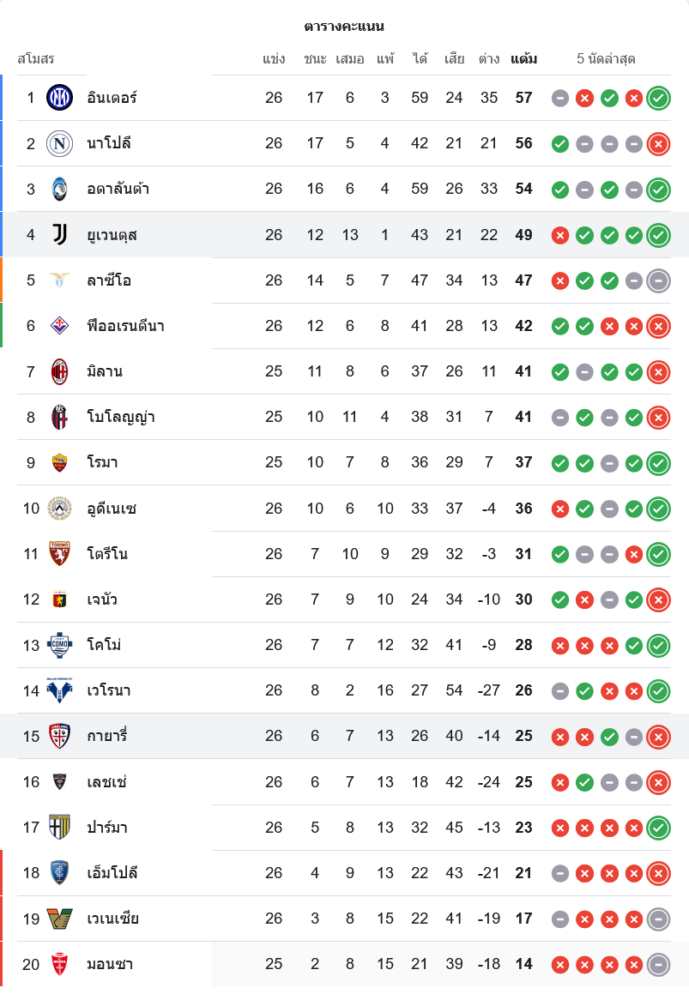Open the โบโลญญ่า team link
The image size is (689, 1000).
point(120,417)
